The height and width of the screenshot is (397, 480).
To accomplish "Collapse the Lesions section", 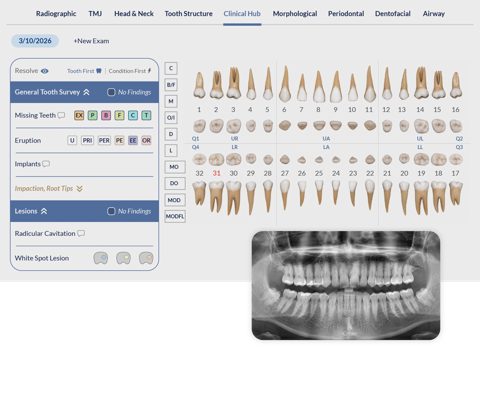I will point(44,211).
